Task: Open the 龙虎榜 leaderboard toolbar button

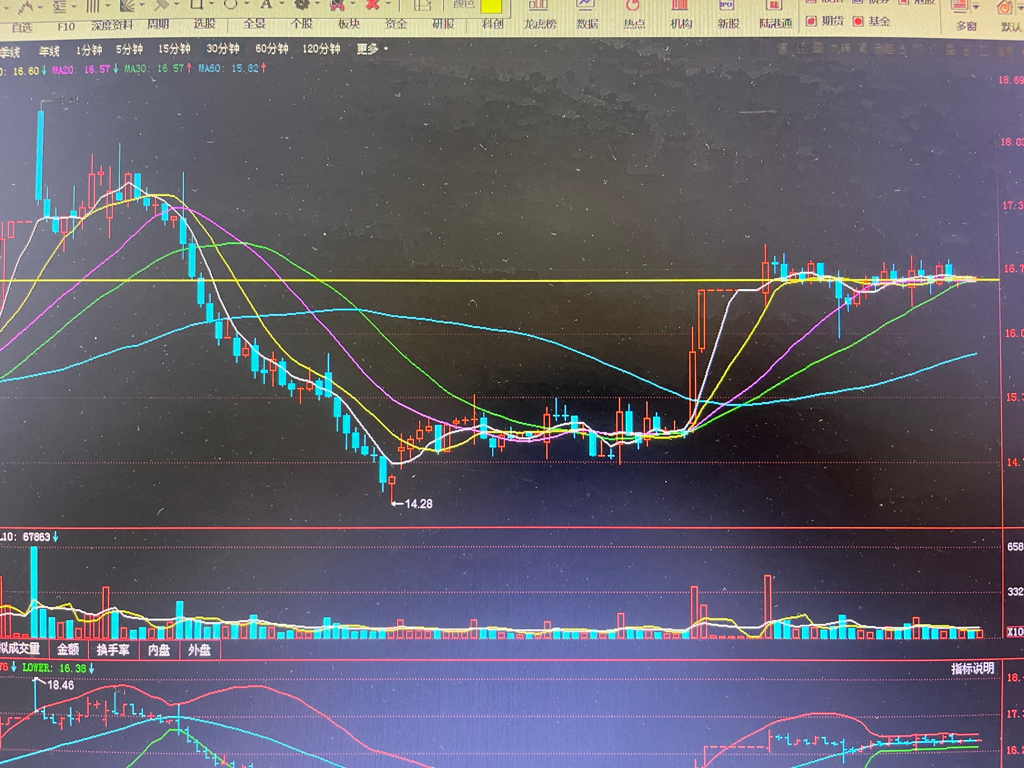Action: pyautogui.click(x=539, y=14)
